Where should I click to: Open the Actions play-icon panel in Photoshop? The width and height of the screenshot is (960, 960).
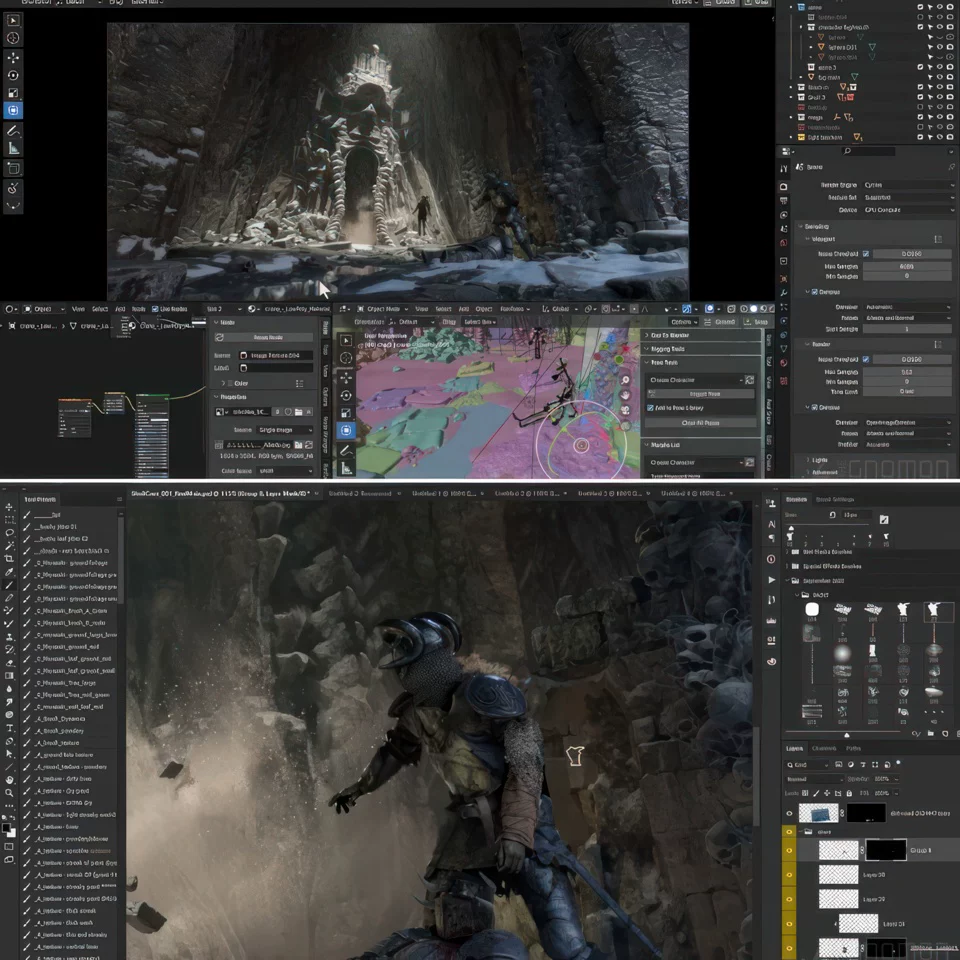click(x=771, y=580)
